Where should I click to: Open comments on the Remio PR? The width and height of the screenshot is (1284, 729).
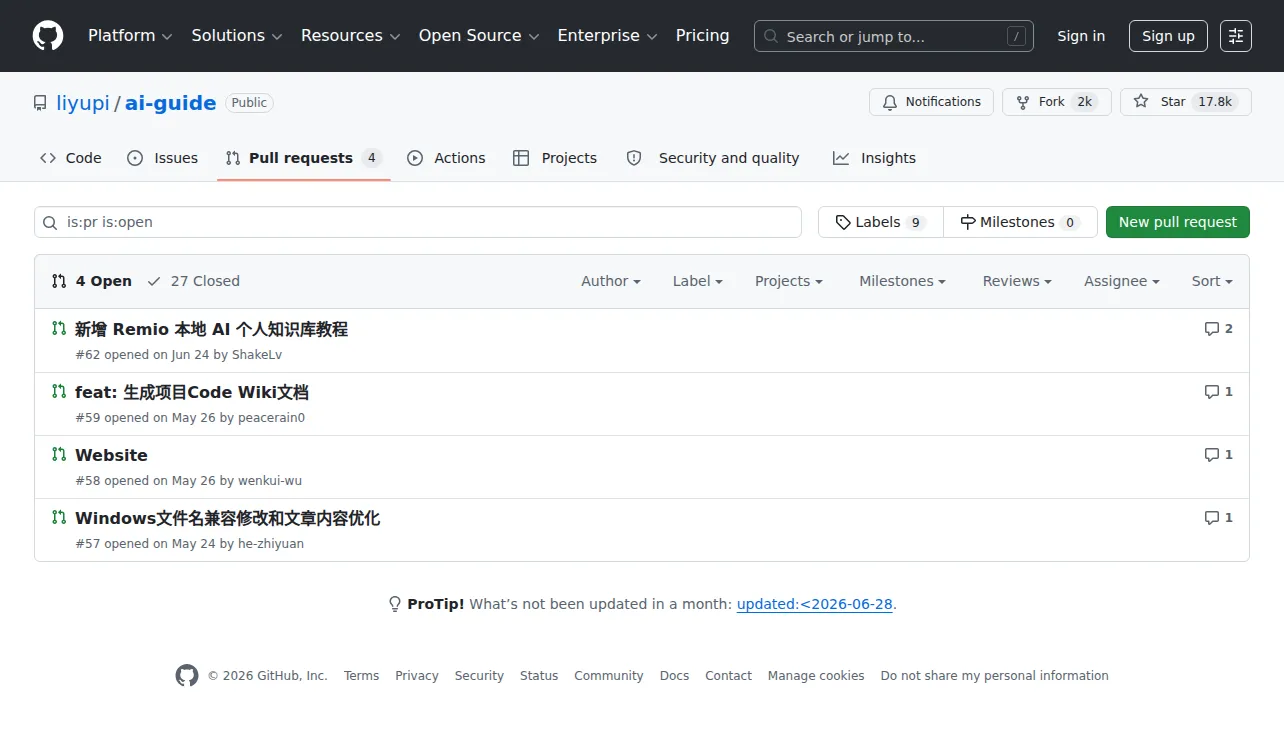pos(1218,329)
